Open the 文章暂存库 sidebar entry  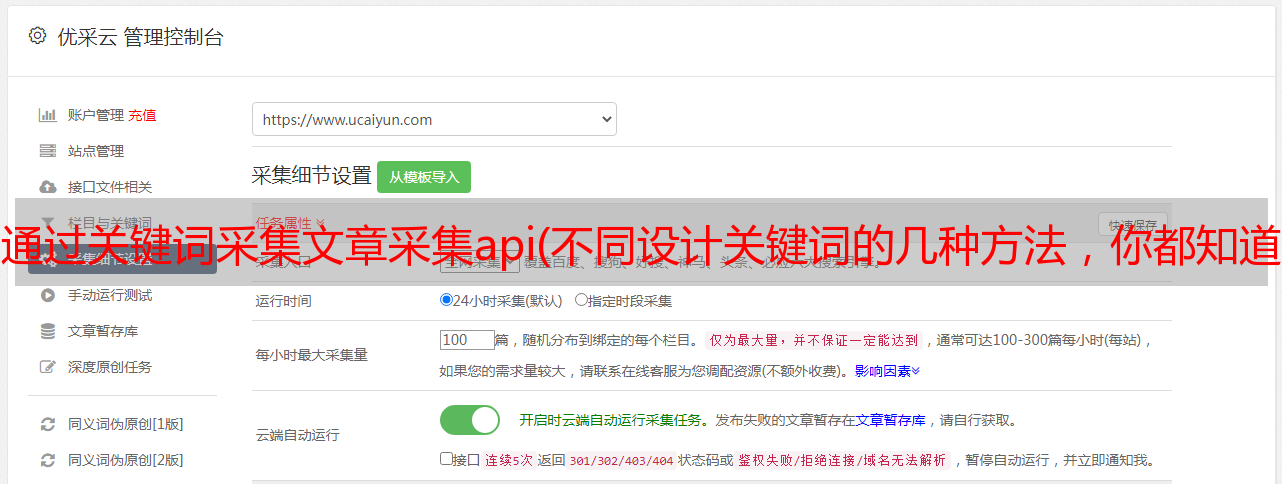pos(103,331)
